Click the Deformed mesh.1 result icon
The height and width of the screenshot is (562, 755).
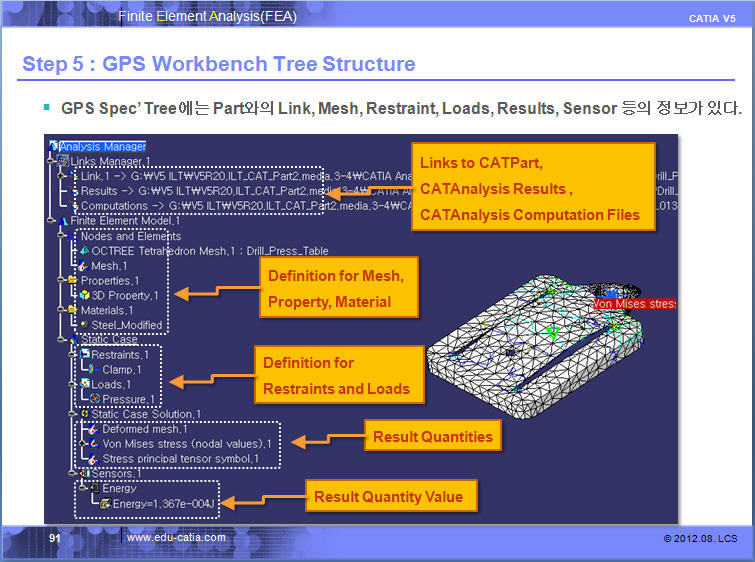click(x=92, y=429)
